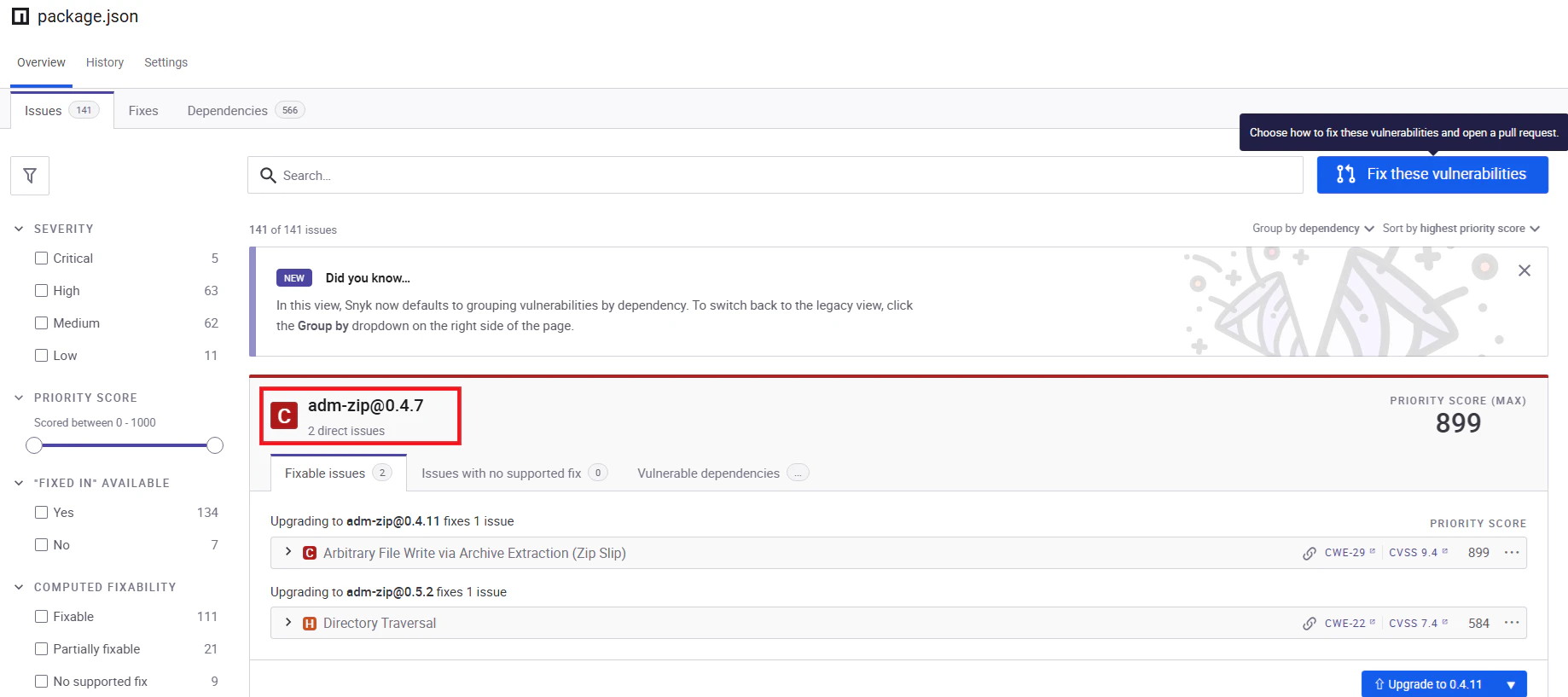
Task: Check the No fixed-in available filter
Action: click(x=41, y=545)
